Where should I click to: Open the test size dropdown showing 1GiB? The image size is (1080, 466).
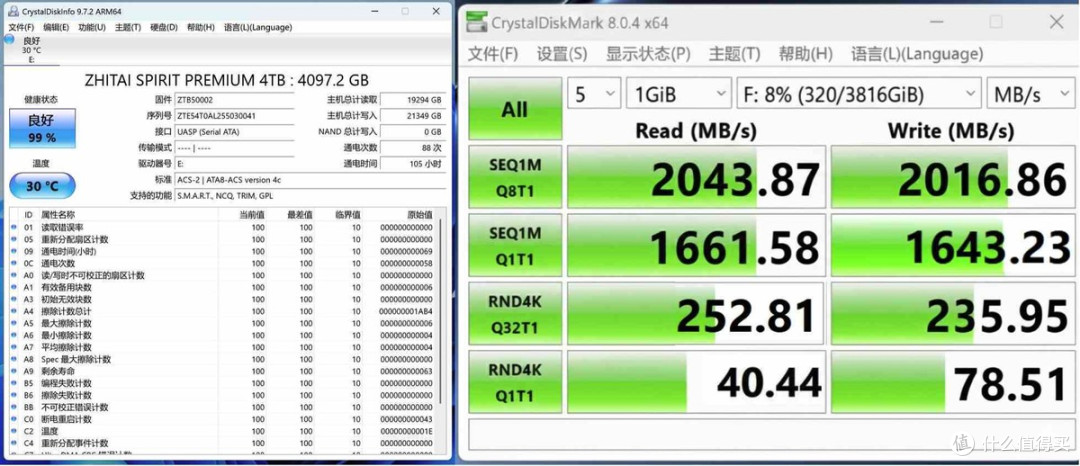[678, 94]
